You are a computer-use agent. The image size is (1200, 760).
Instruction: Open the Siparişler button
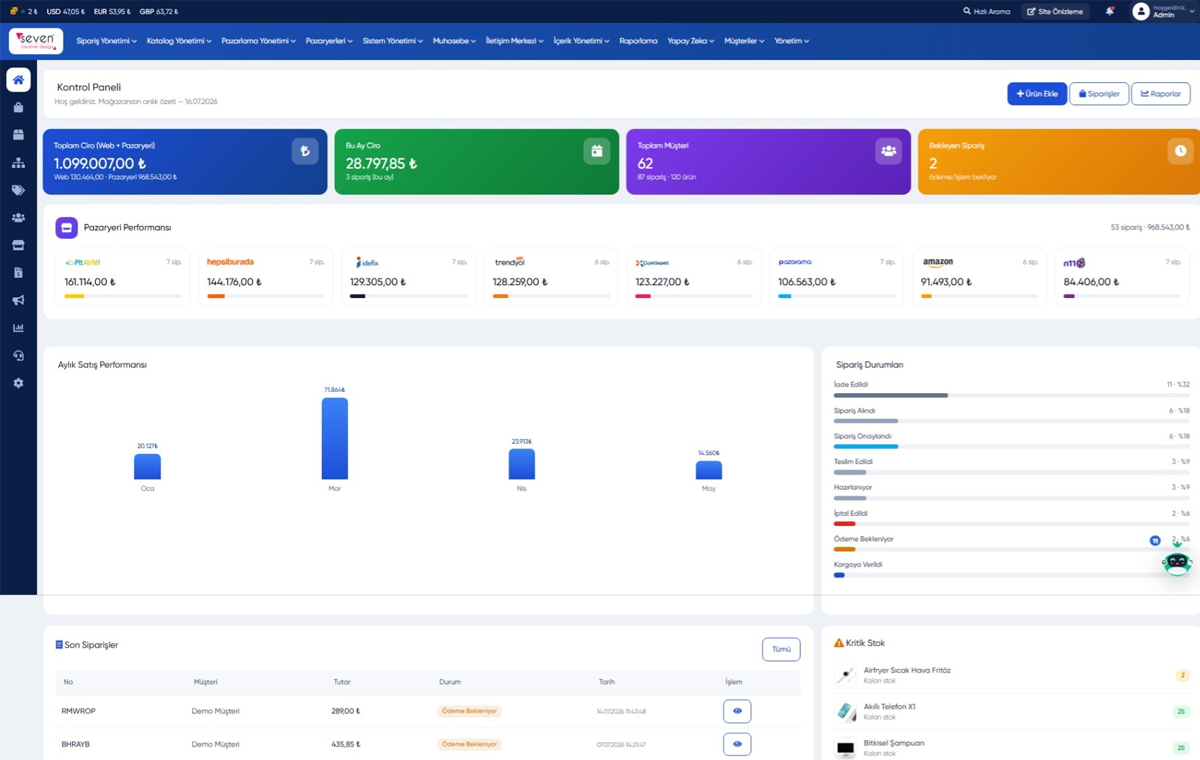click(1099, 94)
